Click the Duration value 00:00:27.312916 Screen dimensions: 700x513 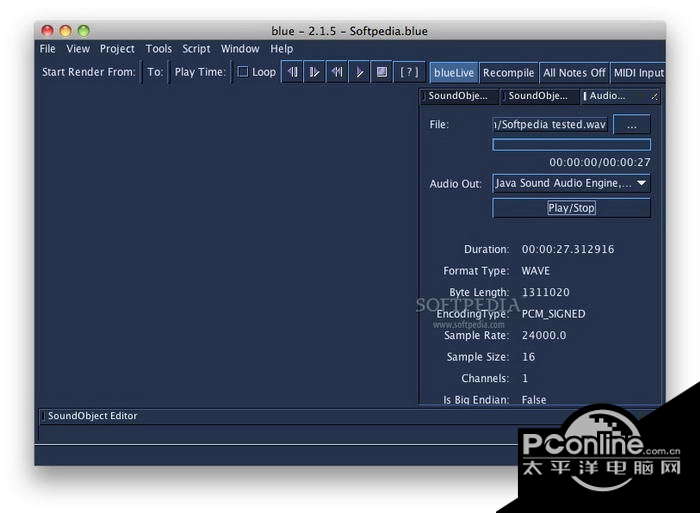568,249
